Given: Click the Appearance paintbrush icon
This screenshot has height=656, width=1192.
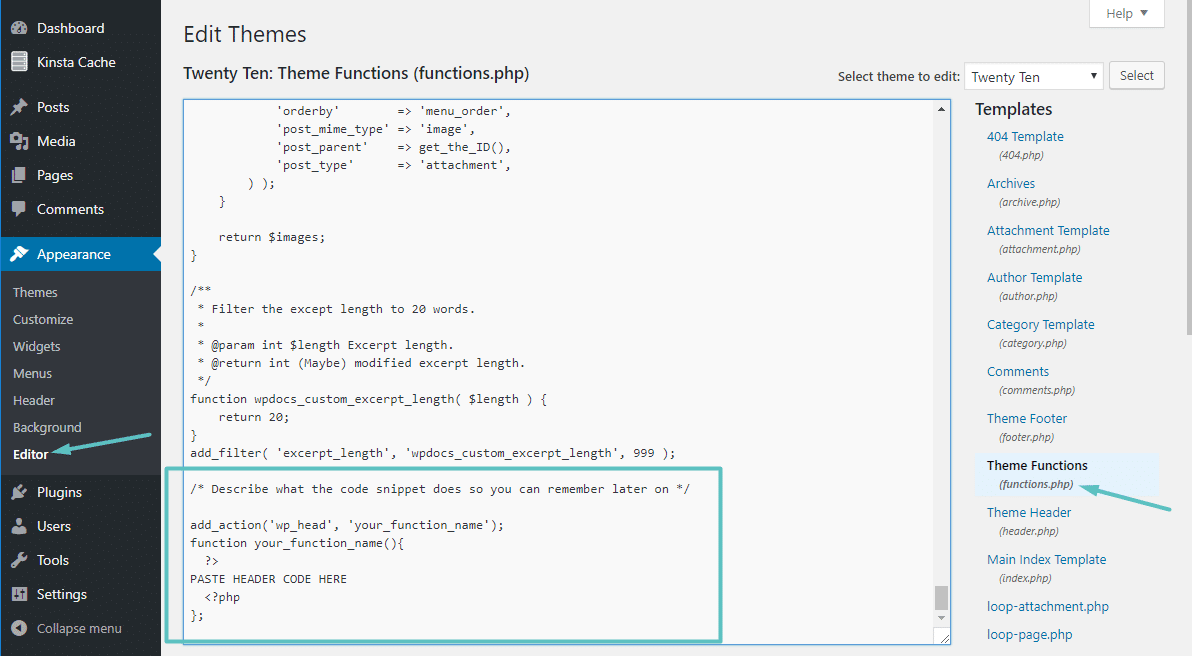Looking at the screenshot, I should point(22,254).
